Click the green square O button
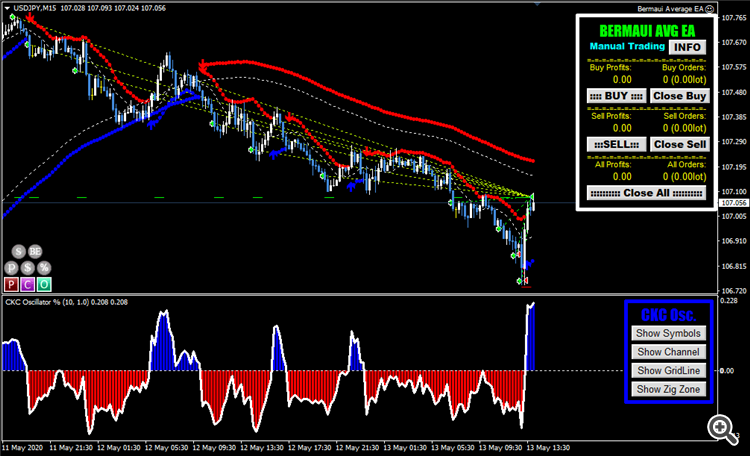The image size is (750, 456). [x=44, y=285]
